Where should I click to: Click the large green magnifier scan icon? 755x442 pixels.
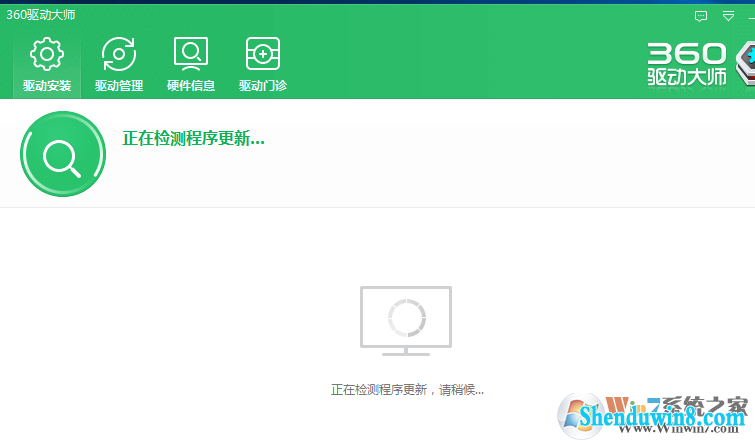coord(63,154)
